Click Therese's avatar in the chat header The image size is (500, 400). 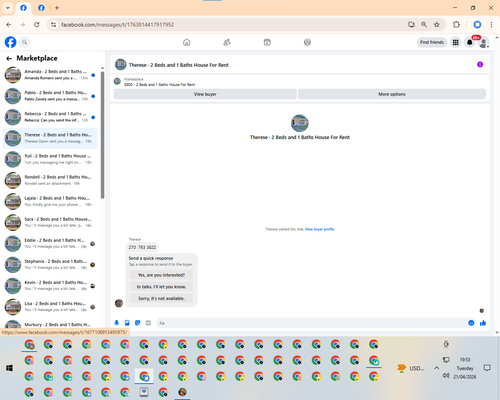[121, 65]
